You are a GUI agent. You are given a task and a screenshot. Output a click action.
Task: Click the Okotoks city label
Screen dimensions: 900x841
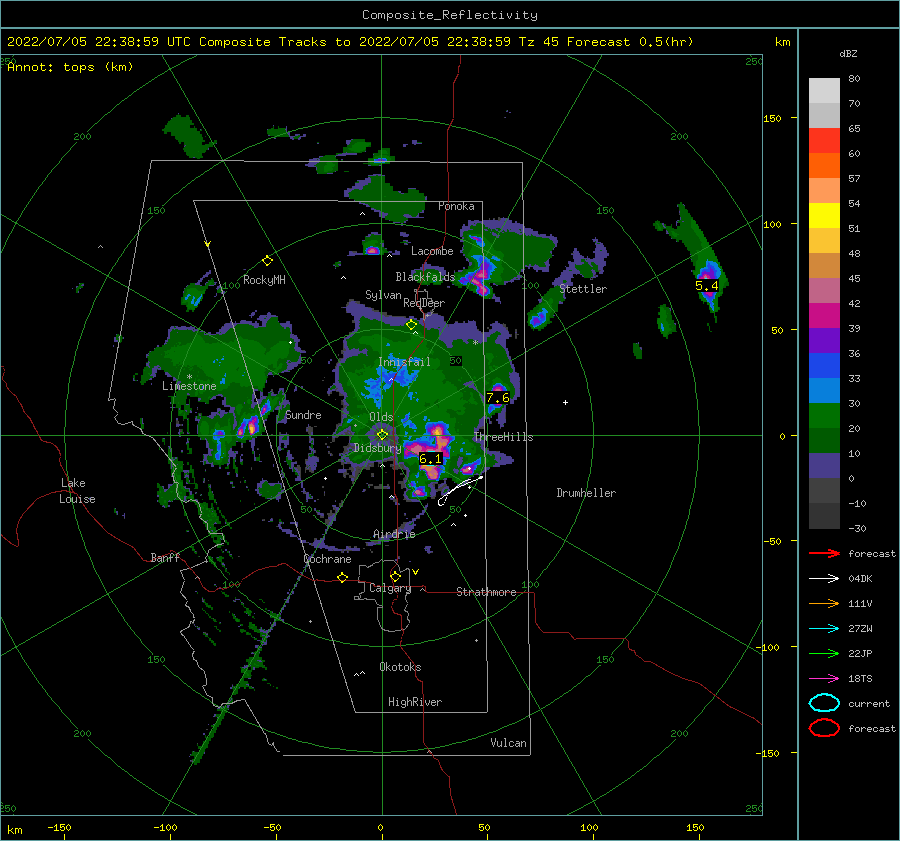click(400, 667)
